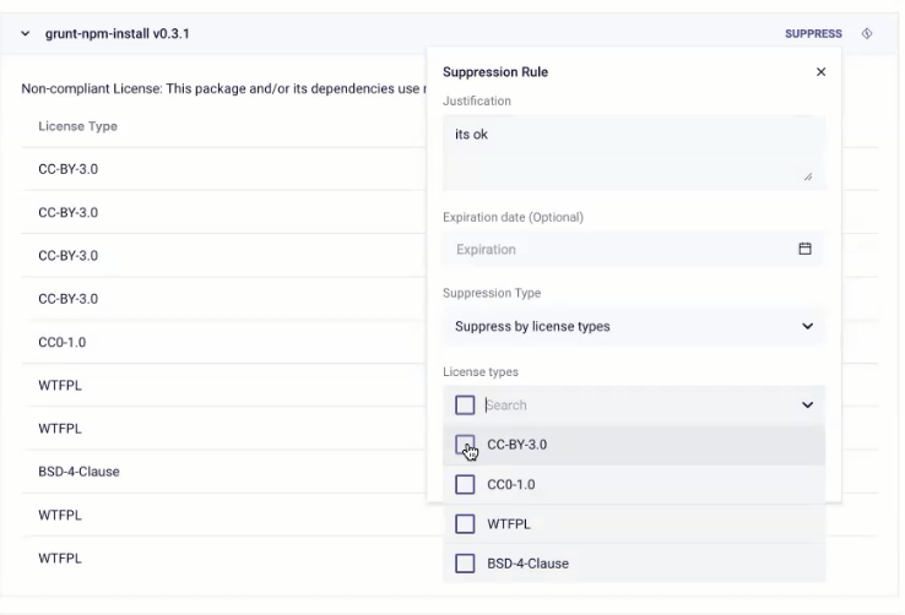The width and height of the screenshot is (905, 615).
Task: Collapse the License types dropdown arrow
Action: pos(808,405)
